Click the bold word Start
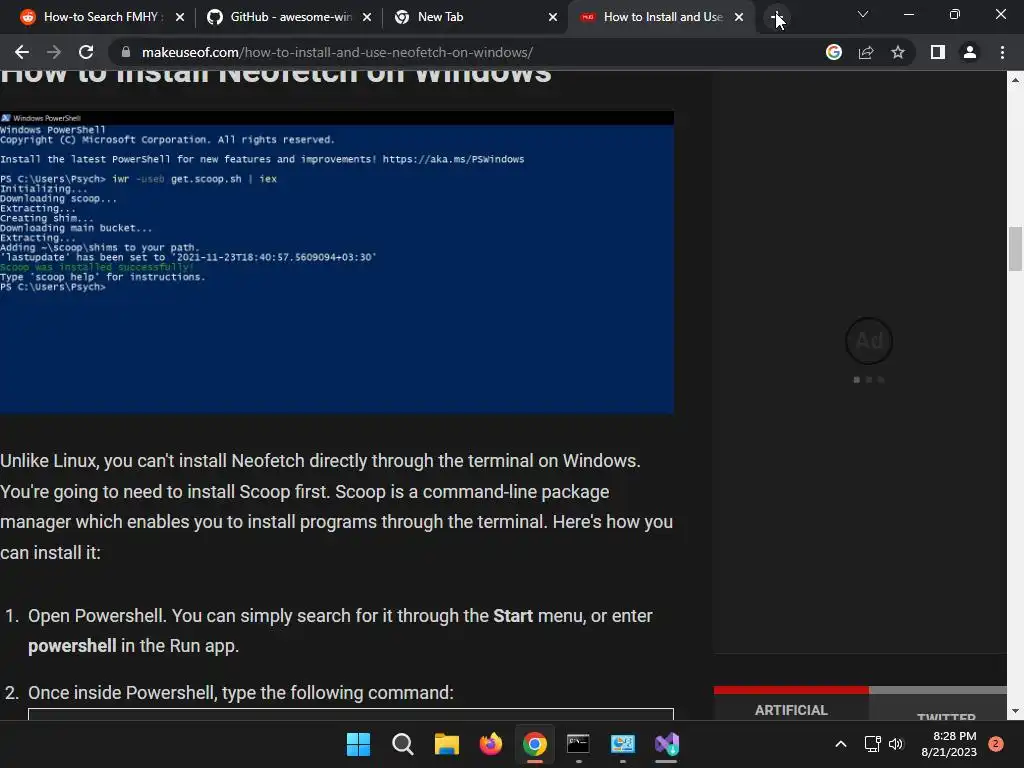Viewport: 1024px width, 768px height. click(513, 616)
